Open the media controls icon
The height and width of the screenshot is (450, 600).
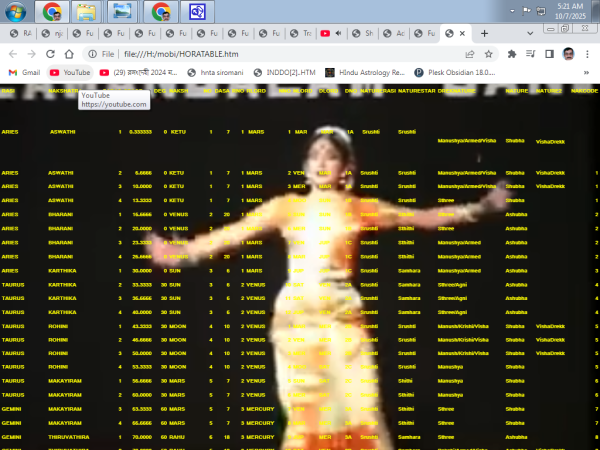point(529,53)
